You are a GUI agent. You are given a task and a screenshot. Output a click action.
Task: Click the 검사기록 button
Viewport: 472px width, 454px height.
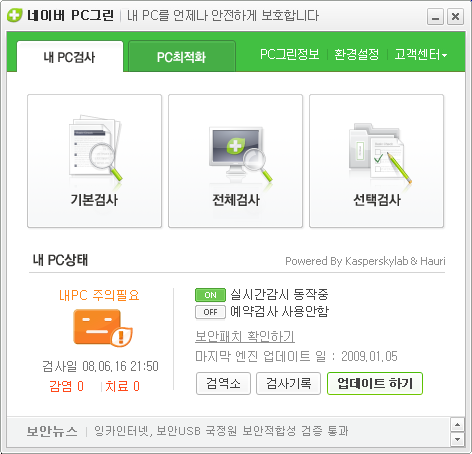[288, 383]
